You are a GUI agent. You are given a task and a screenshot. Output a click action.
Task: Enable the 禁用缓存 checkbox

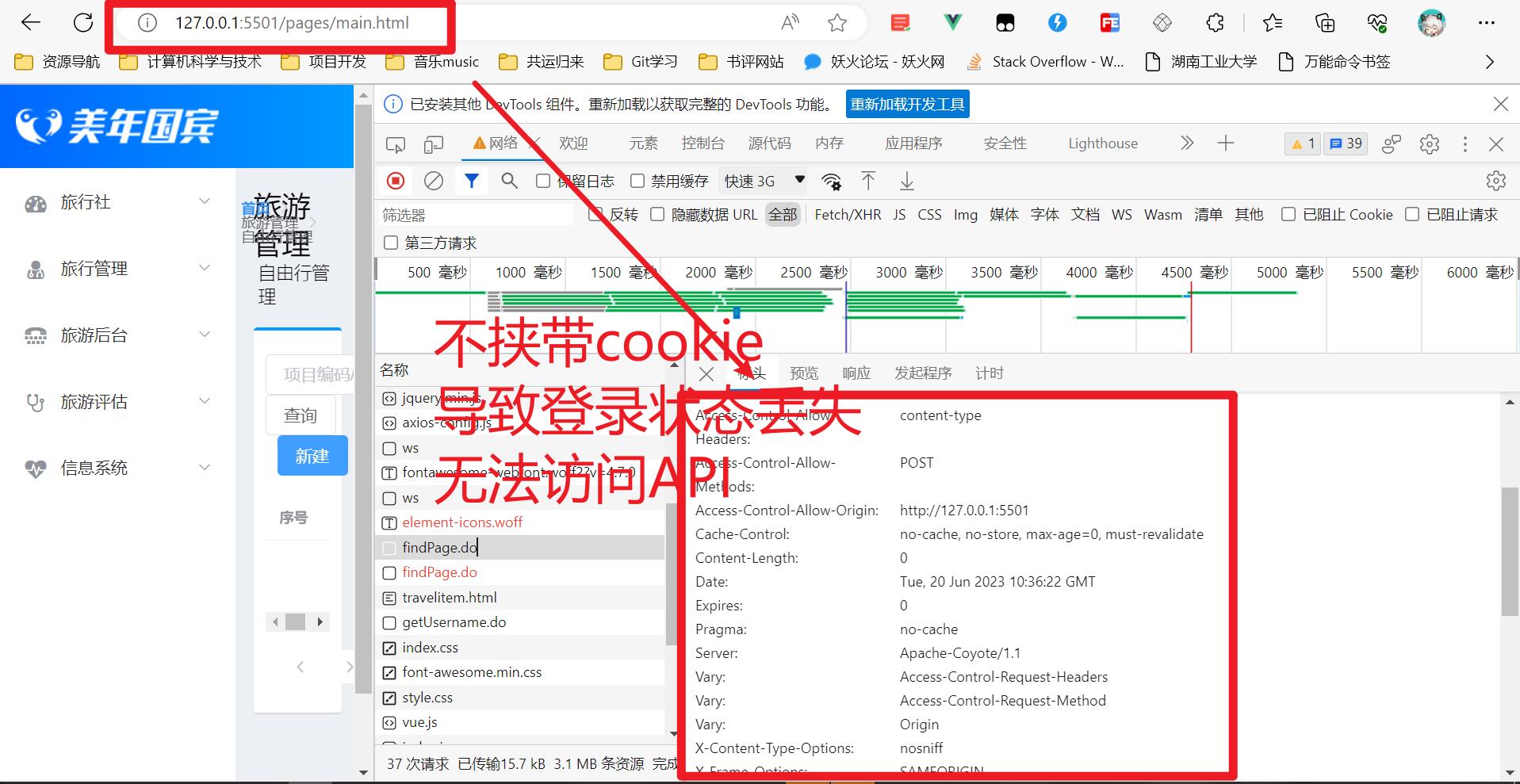(637, 181)
